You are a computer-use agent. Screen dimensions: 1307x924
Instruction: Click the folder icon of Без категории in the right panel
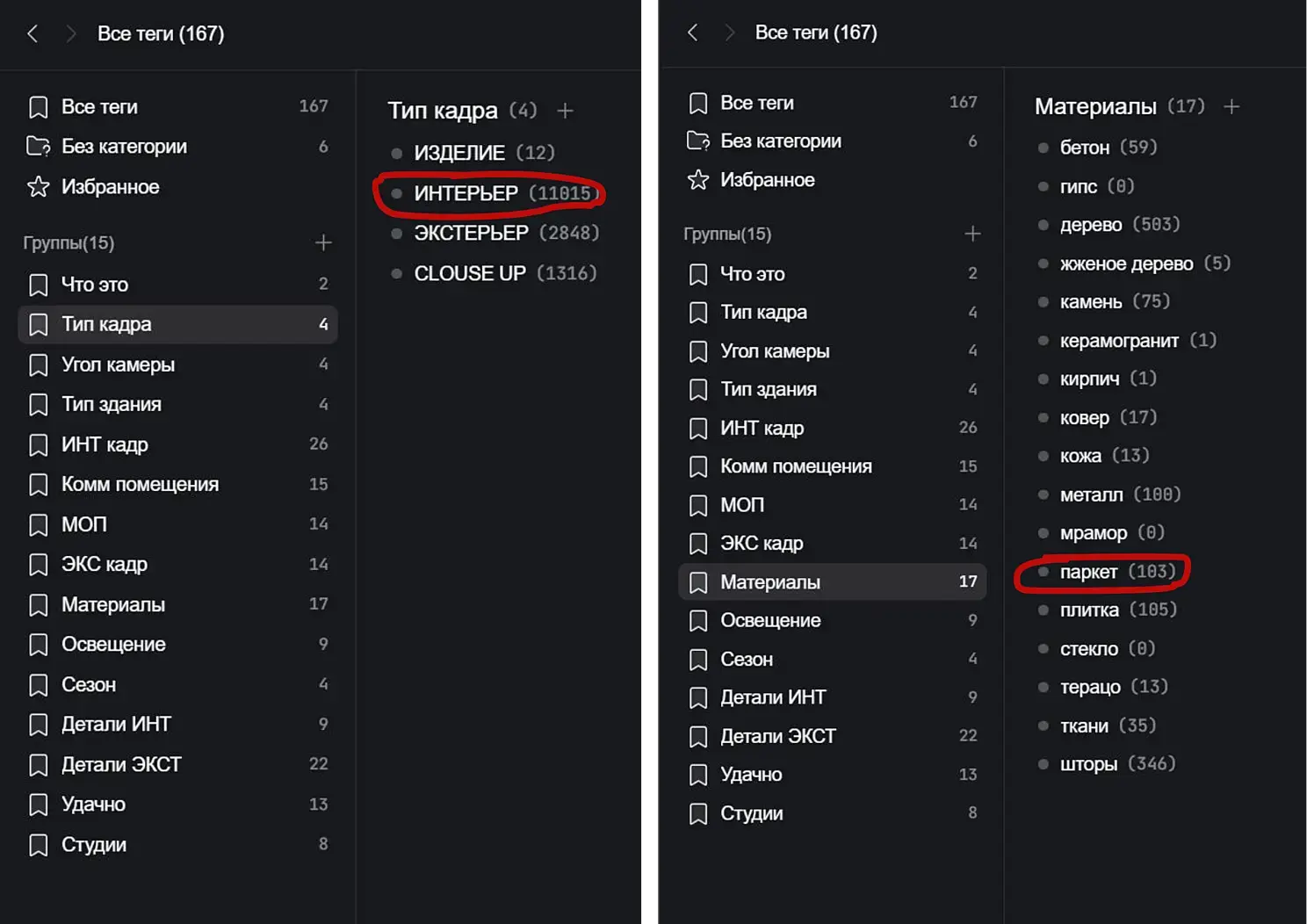click(698, 141)
